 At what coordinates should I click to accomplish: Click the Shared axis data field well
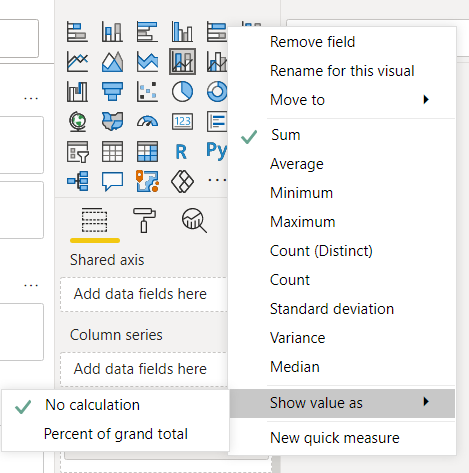click(x=144, y=294)
